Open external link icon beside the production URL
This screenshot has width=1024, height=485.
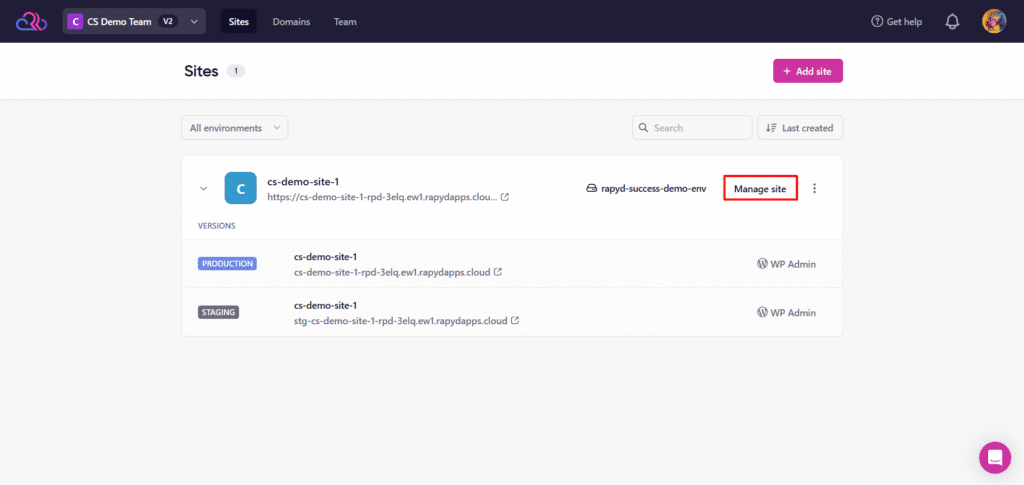pos(498,271)
